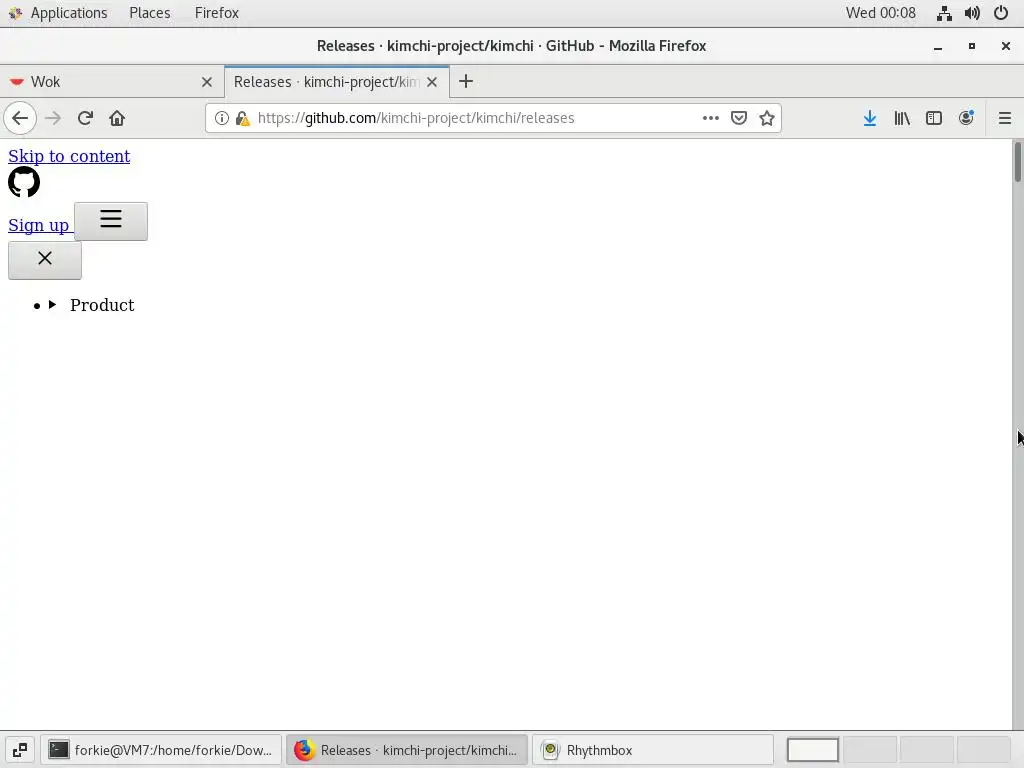Open the Firefox menu in top bar

point(217,13)
